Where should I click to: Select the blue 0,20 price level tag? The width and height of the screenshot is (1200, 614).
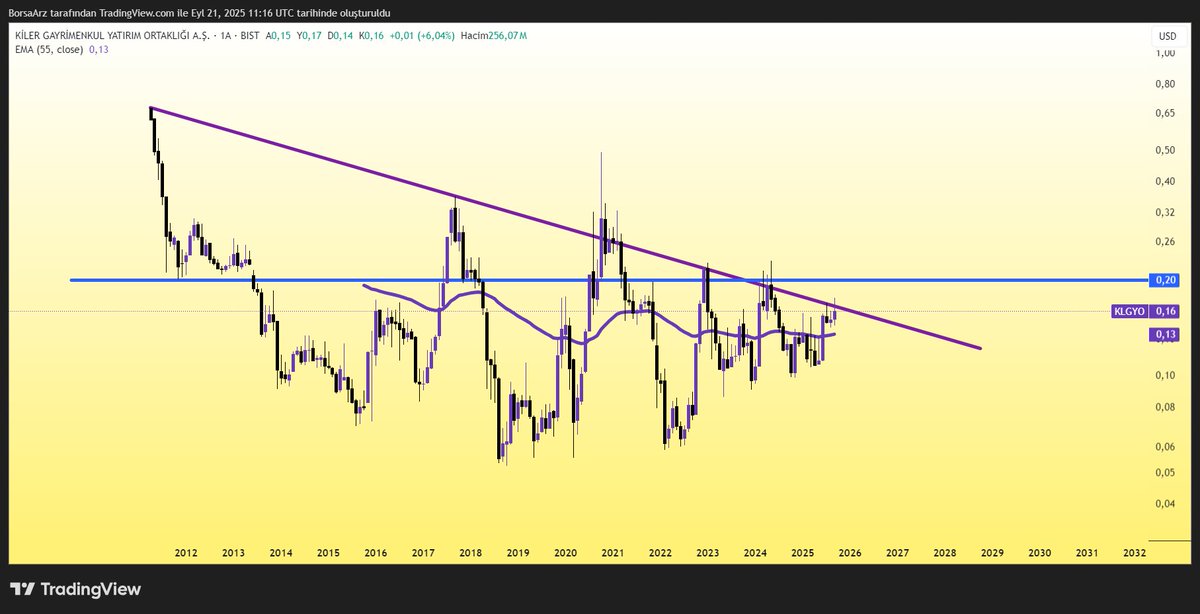[1166, 280]
